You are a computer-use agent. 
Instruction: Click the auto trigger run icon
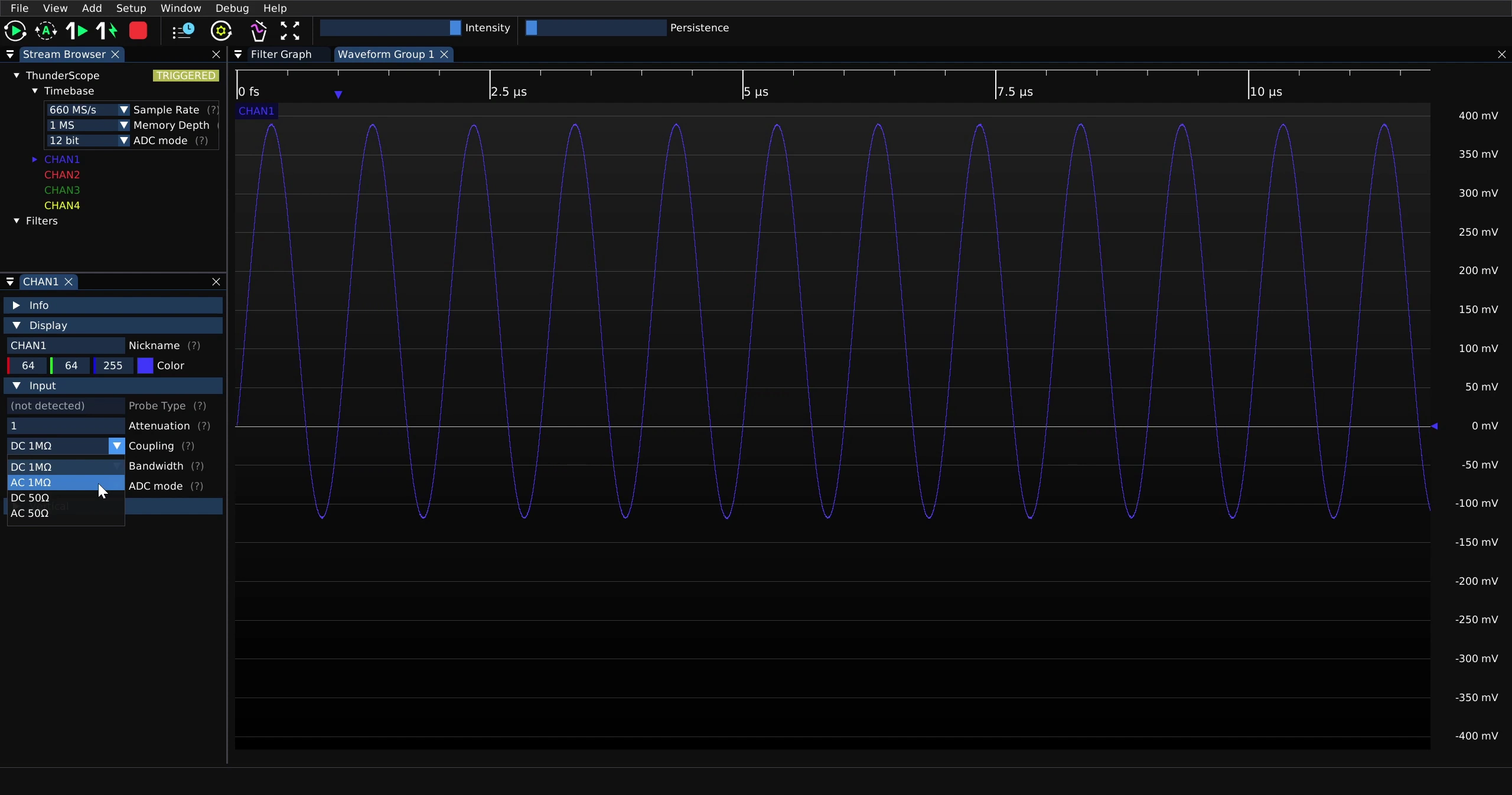coord(46,31)
